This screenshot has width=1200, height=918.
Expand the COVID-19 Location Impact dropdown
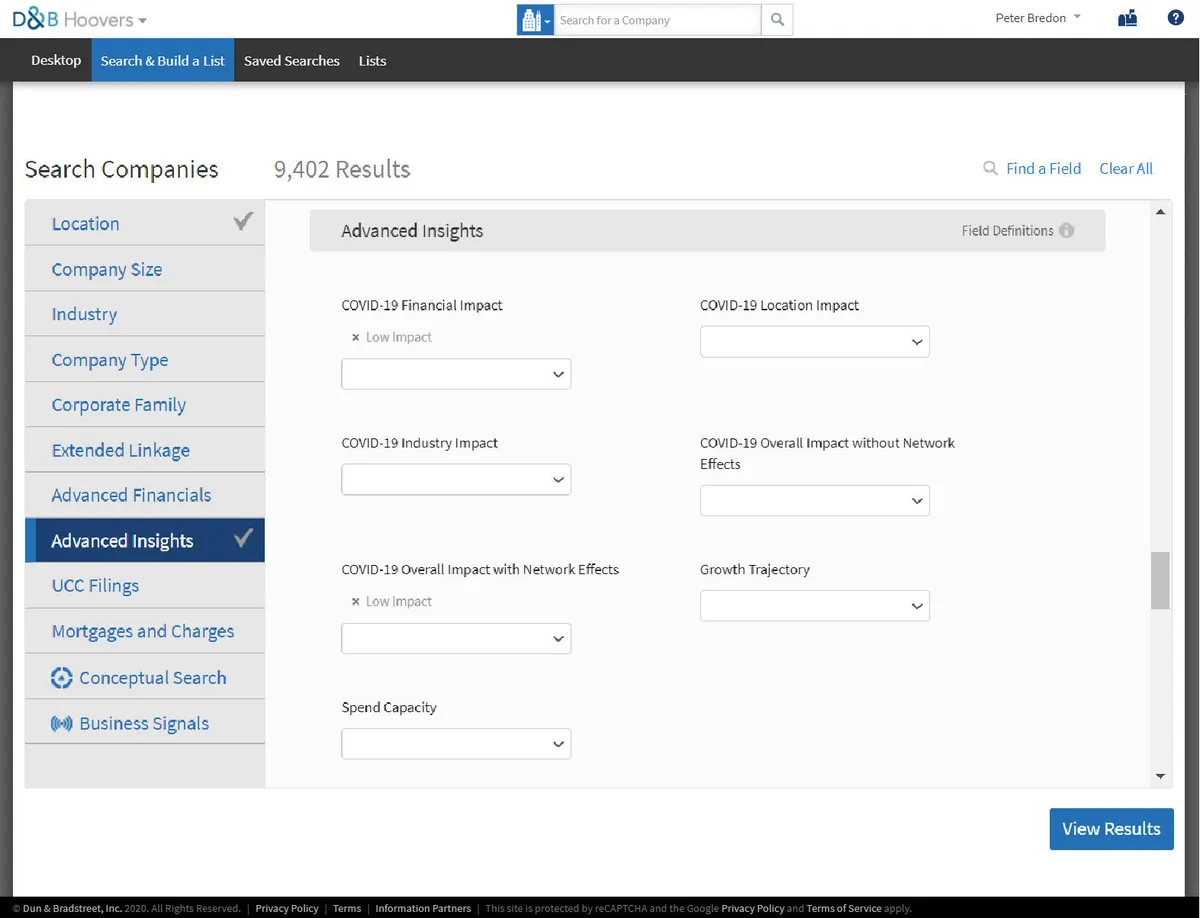click(x=814, y=342)
